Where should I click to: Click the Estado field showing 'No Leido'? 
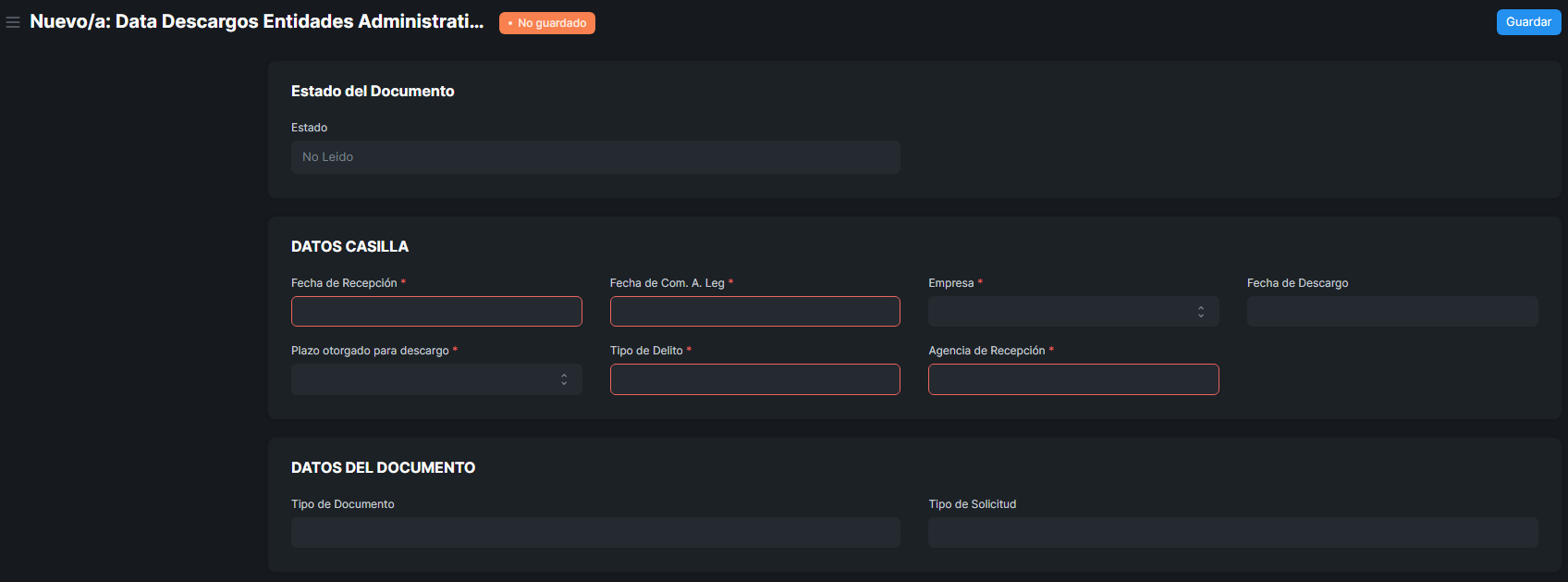click(x=595, y=157)
